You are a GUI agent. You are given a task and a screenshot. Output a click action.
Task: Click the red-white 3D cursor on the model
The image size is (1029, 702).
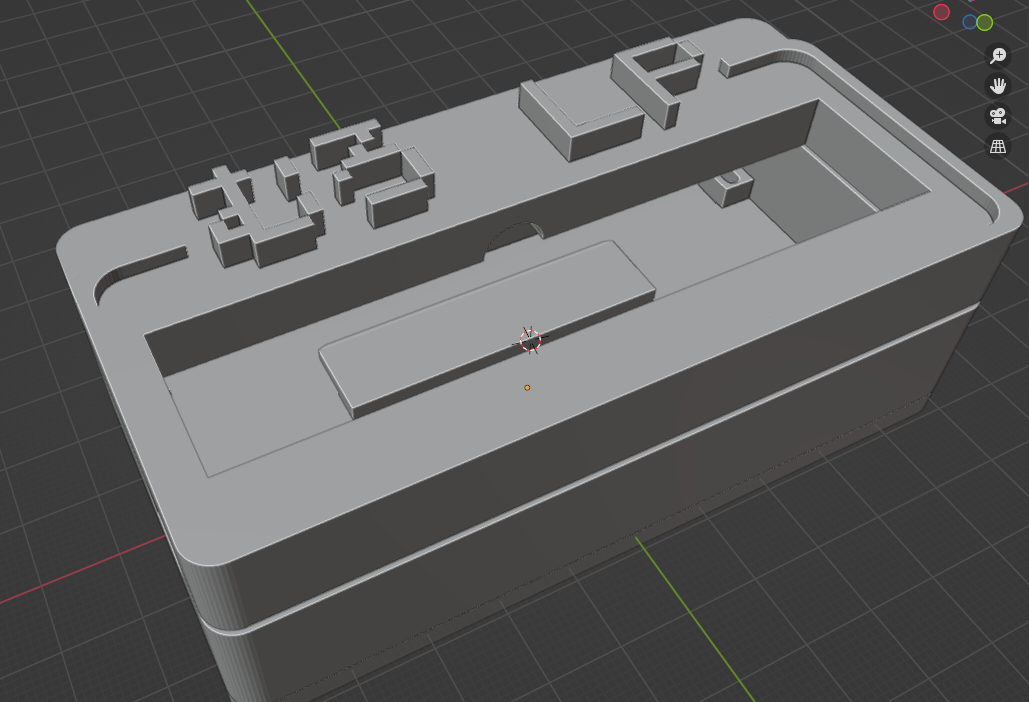click(x=530, y=341)
